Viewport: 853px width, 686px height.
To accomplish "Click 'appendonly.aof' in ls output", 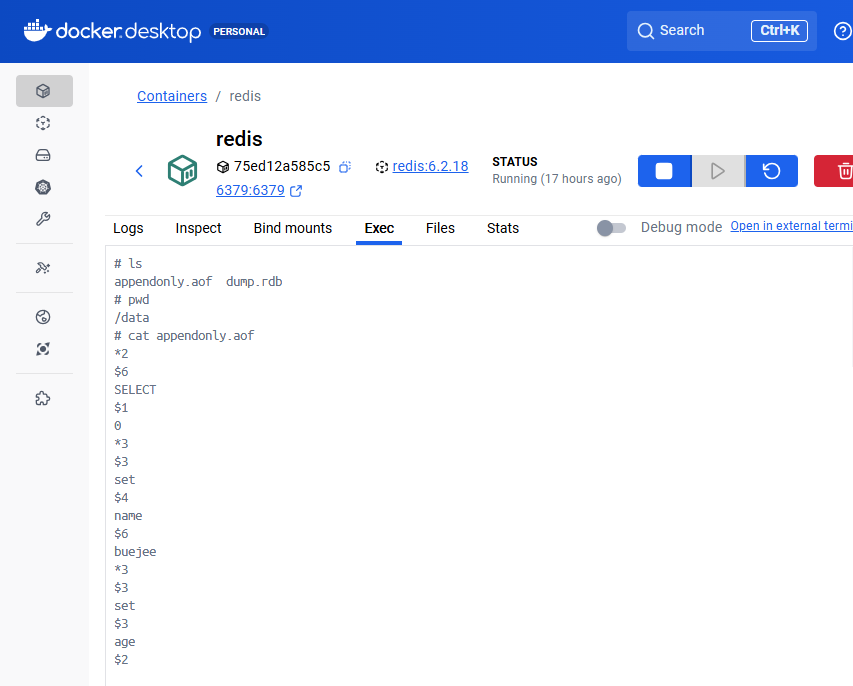I will tap(163, 282).
